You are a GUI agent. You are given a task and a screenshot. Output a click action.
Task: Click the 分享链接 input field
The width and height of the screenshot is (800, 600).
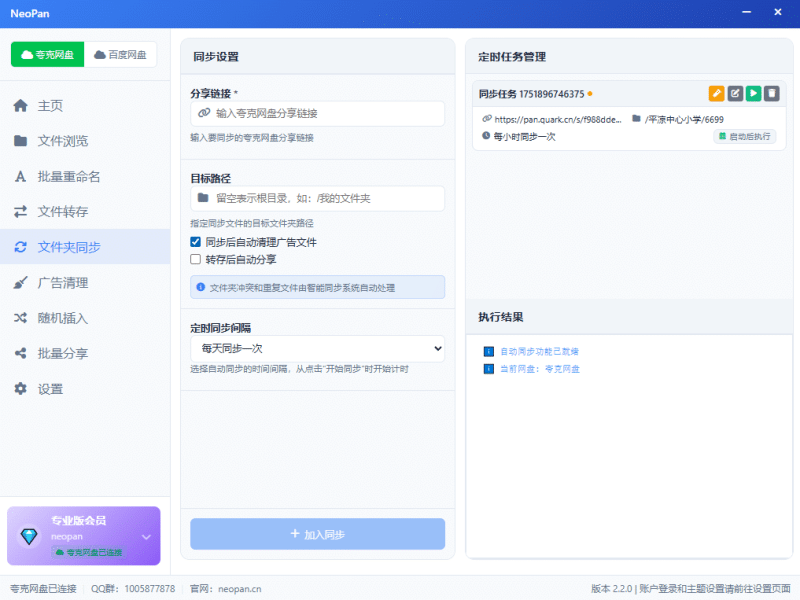click(x=325, y=114)
